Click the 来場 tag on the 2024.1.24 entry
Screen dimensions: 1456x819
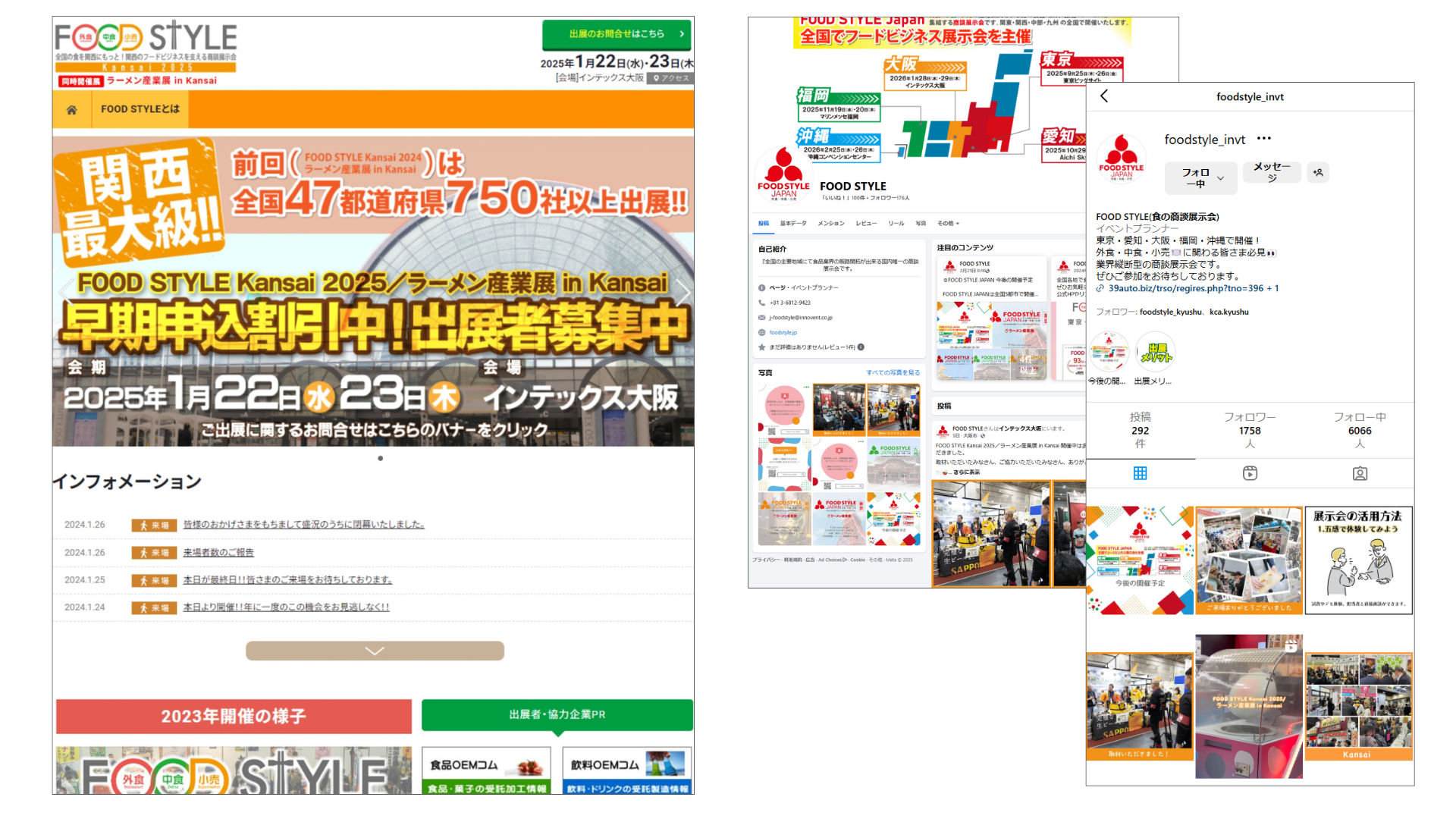[x=154, y=607]
